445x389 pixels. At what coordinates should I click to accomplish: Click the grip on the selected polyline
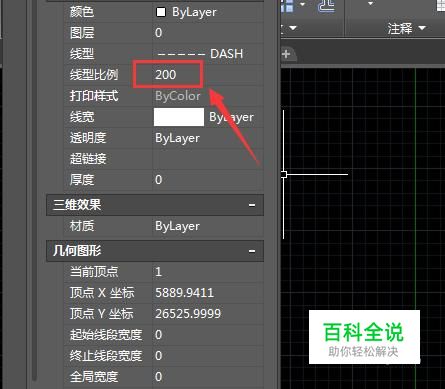click(284, 174)
